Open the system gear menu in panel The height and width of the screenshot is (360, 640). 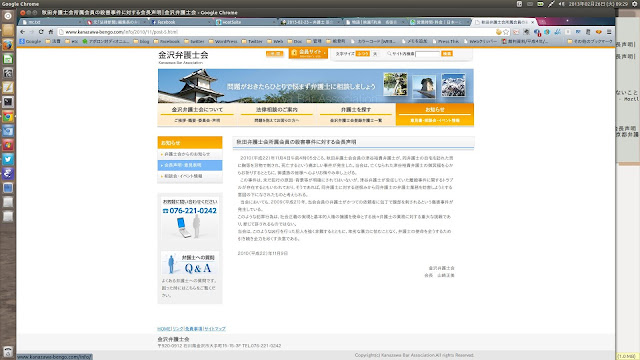(635, 4)
